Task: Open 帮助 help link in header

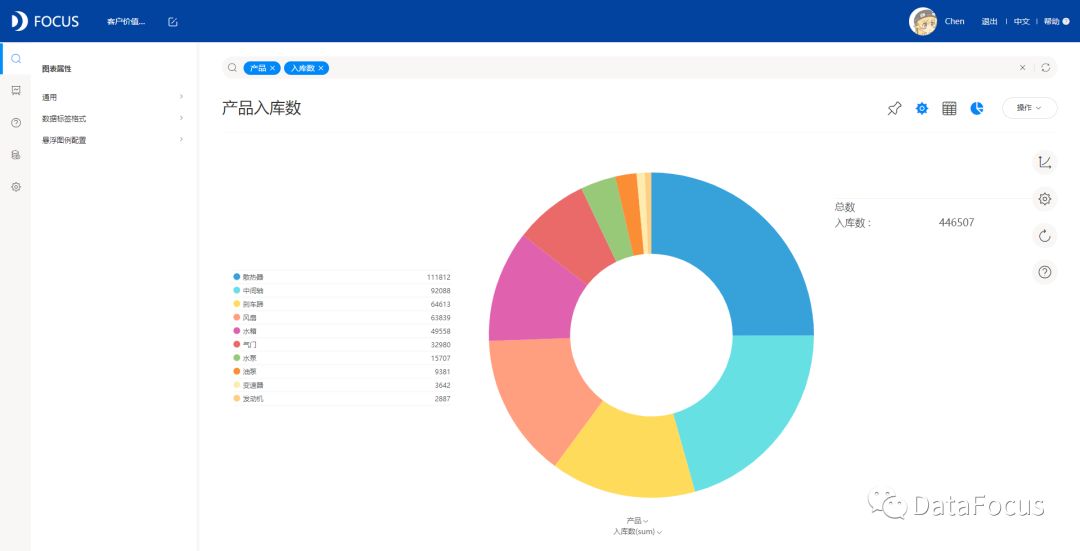Action: (x=1056, y=21)
